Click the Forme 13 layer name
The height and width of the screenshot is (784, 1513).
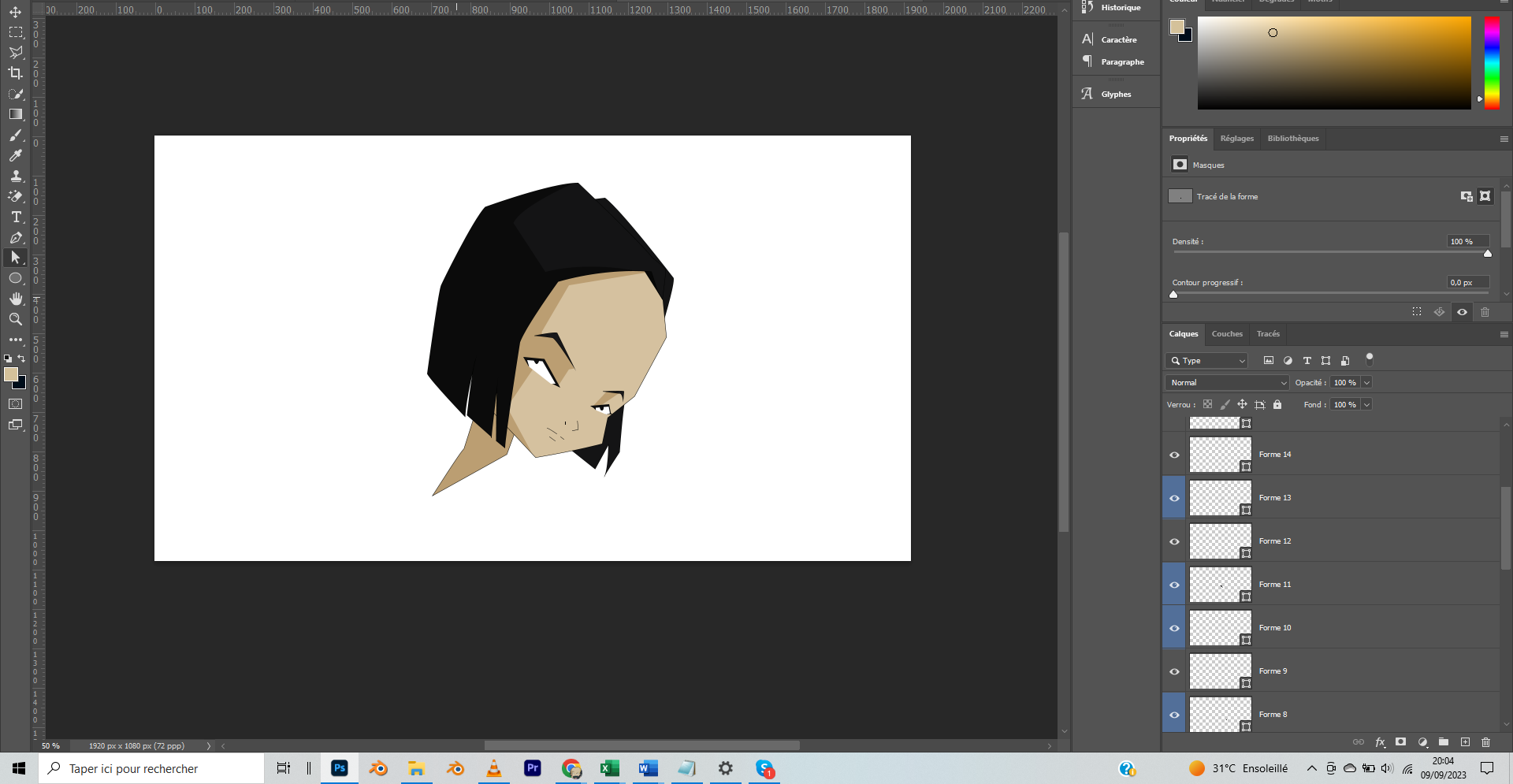click(x=1275, y=498)
